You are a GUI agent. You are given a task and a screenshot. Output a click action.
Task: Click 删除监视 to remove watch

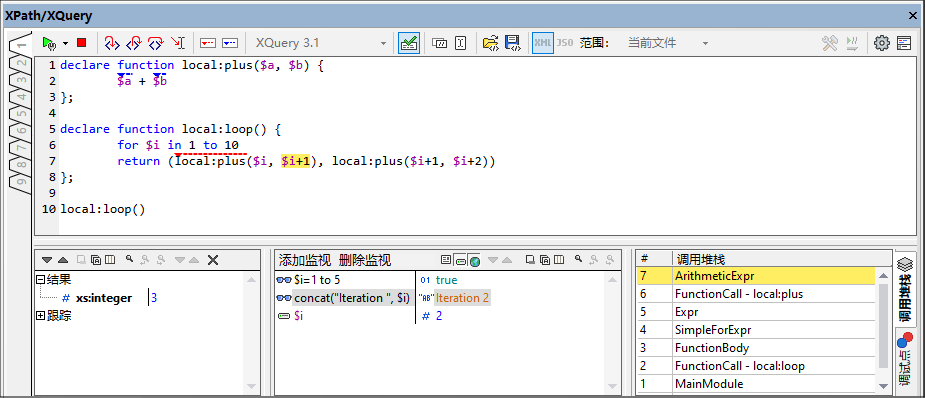pos(366,260)
